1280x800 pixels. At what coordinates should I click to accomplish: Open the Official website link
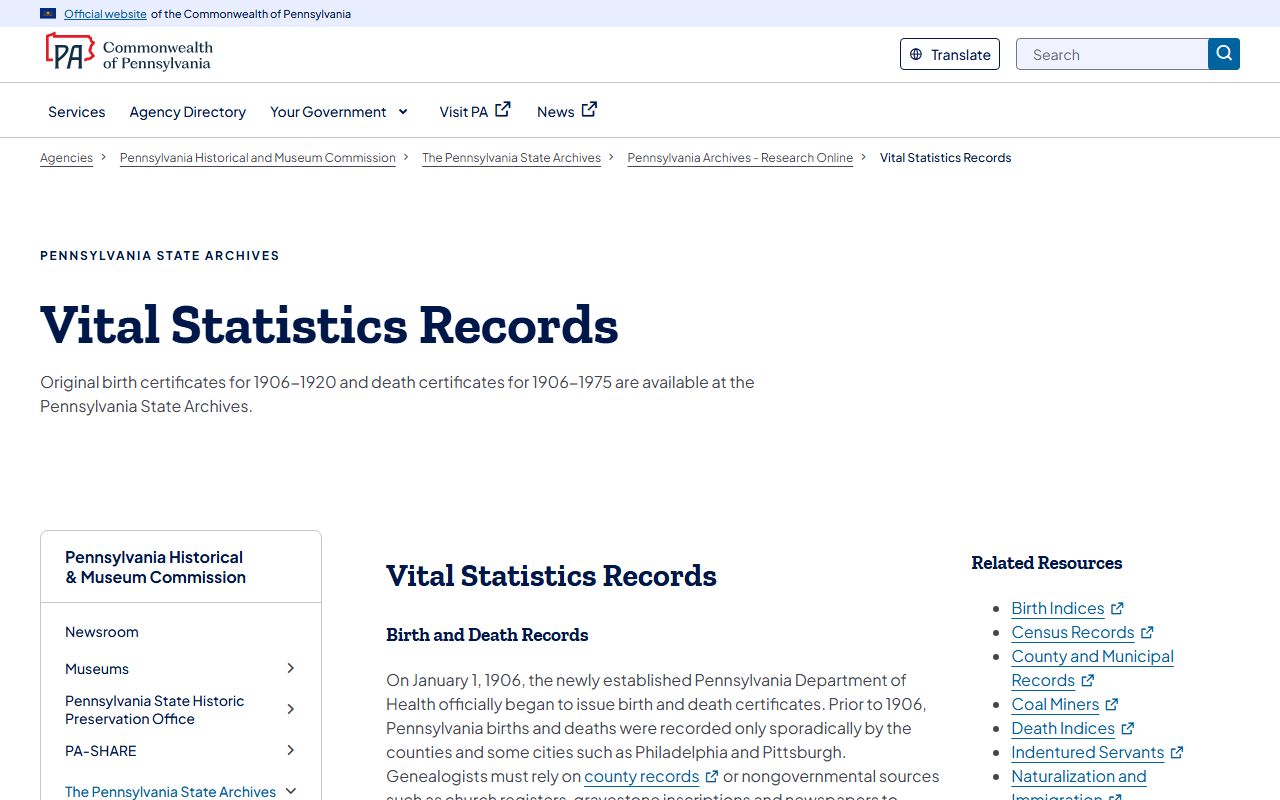pyautogui.click(x=105, y=14)
